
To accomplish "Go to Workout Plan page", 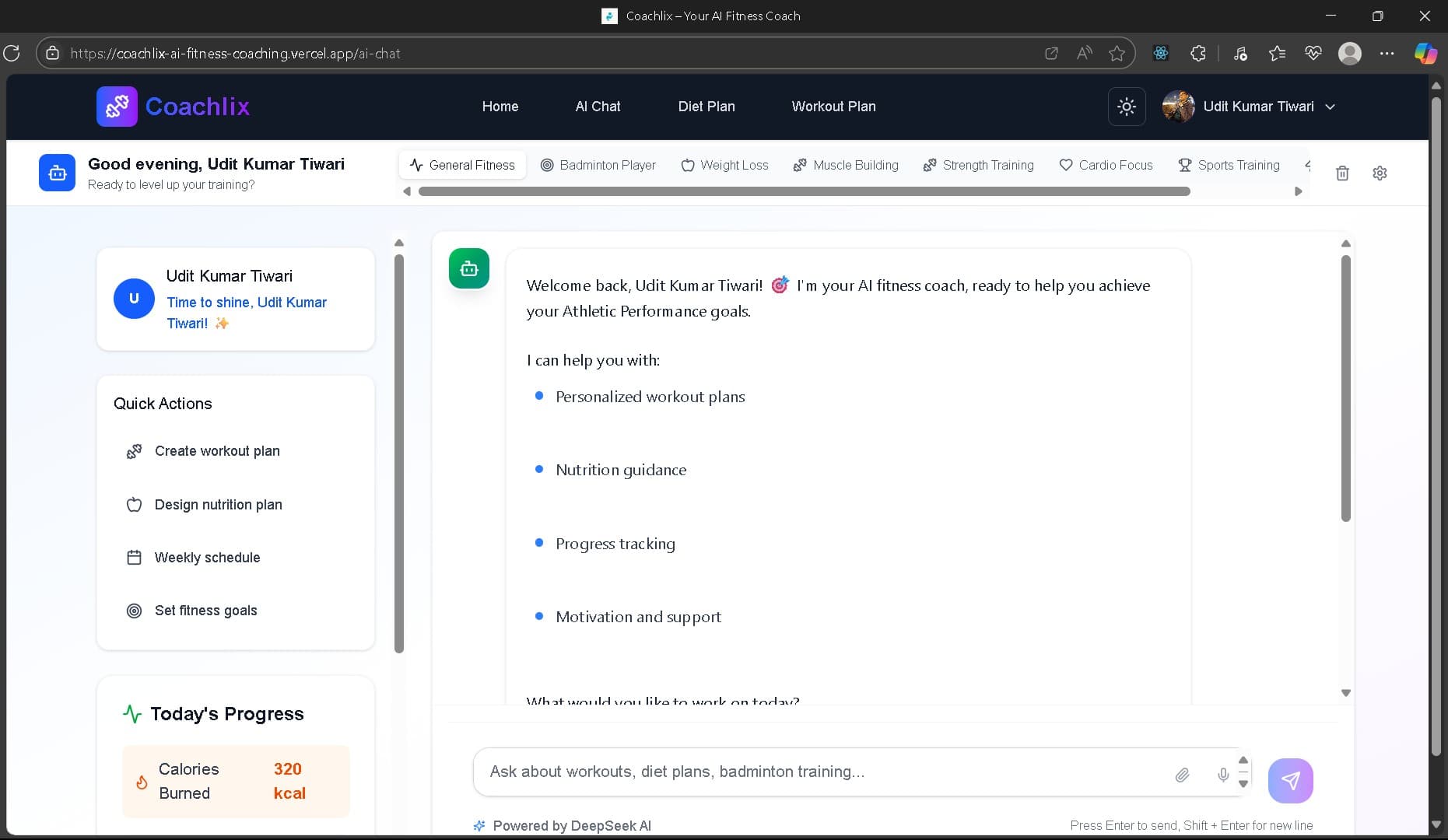I will click(833, 107).
